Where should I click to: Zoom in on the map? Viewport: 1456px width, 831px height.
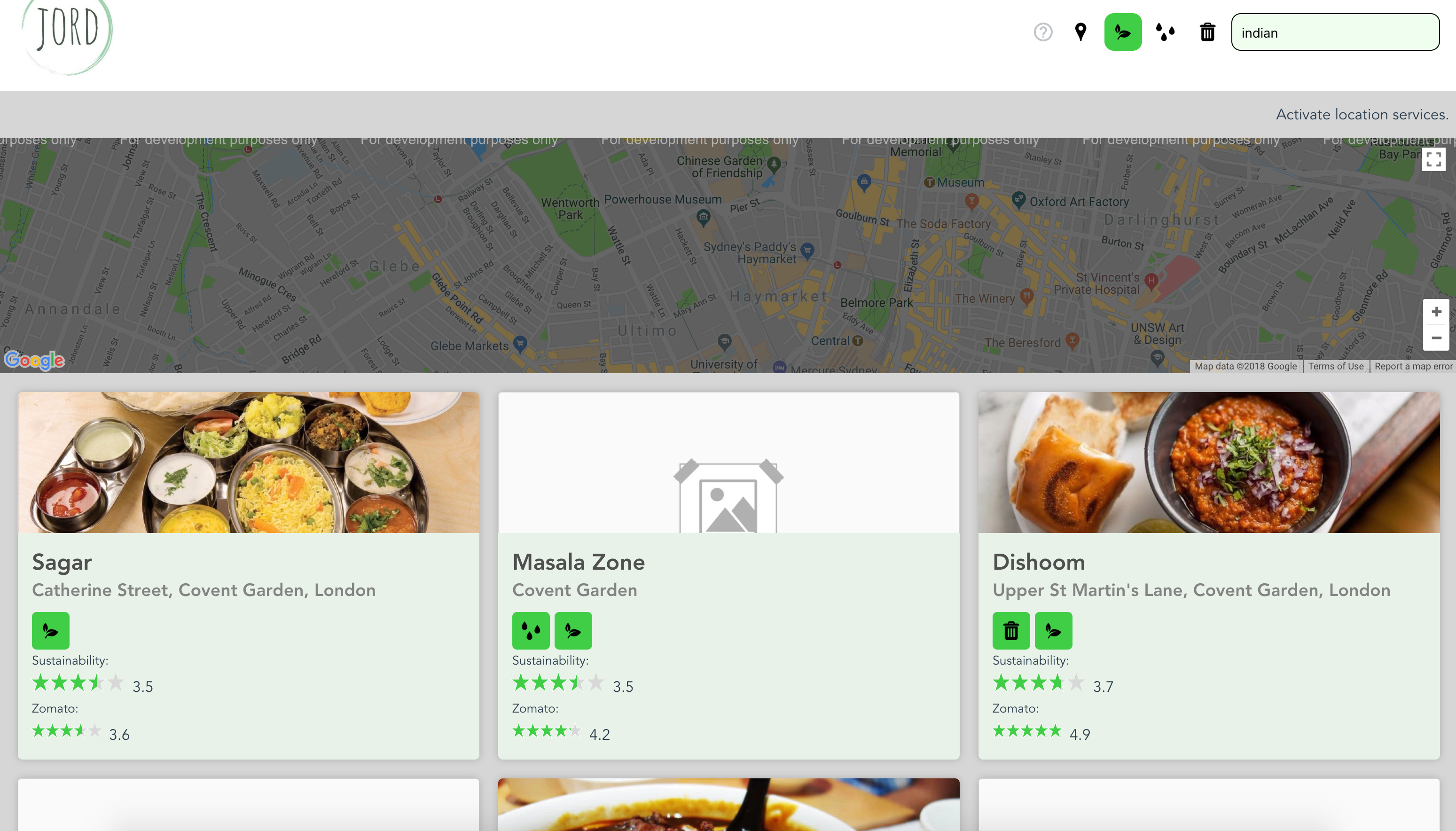[x=1436, y=312]
